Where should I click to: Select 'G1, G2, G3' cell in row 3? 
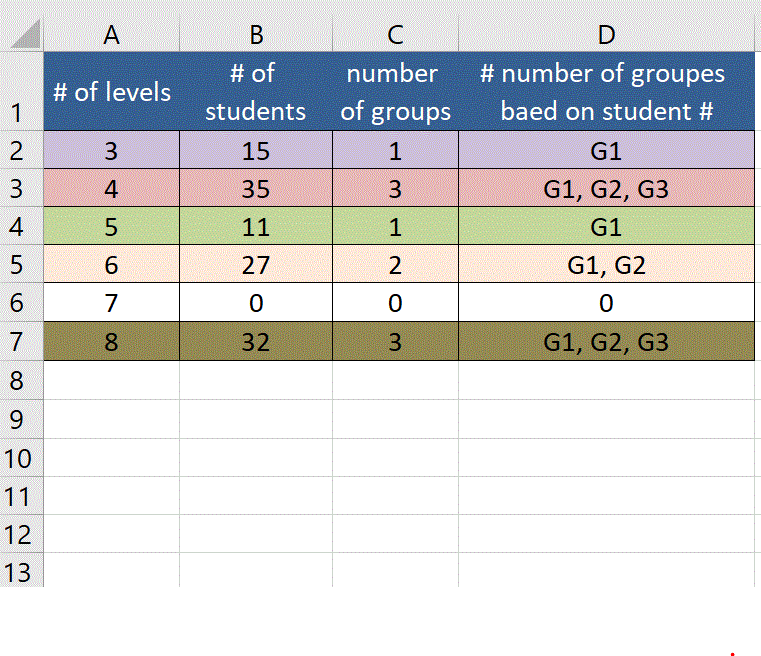607,188
